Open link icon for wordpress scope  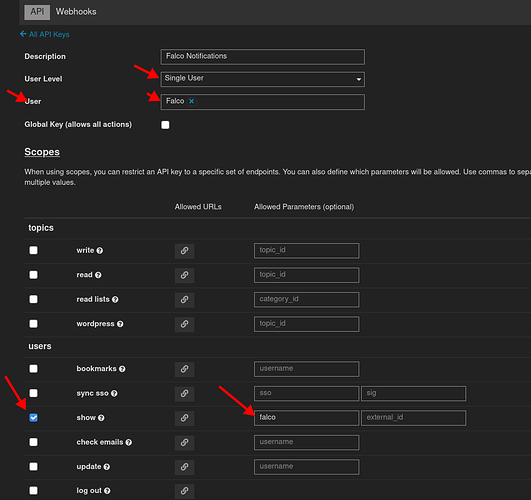tap(184, 324)
